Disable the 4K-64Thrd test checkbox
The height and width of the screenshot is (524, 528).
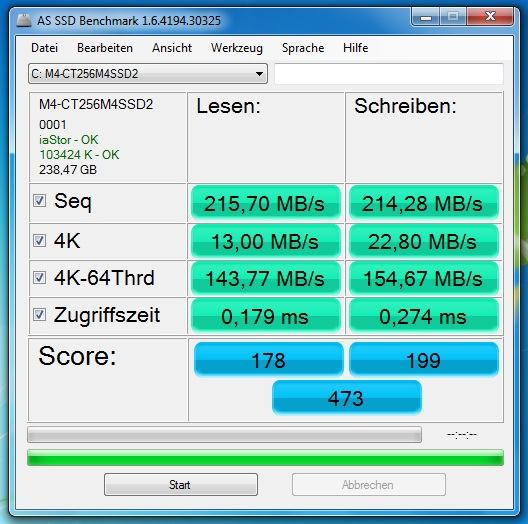point(39,278)
